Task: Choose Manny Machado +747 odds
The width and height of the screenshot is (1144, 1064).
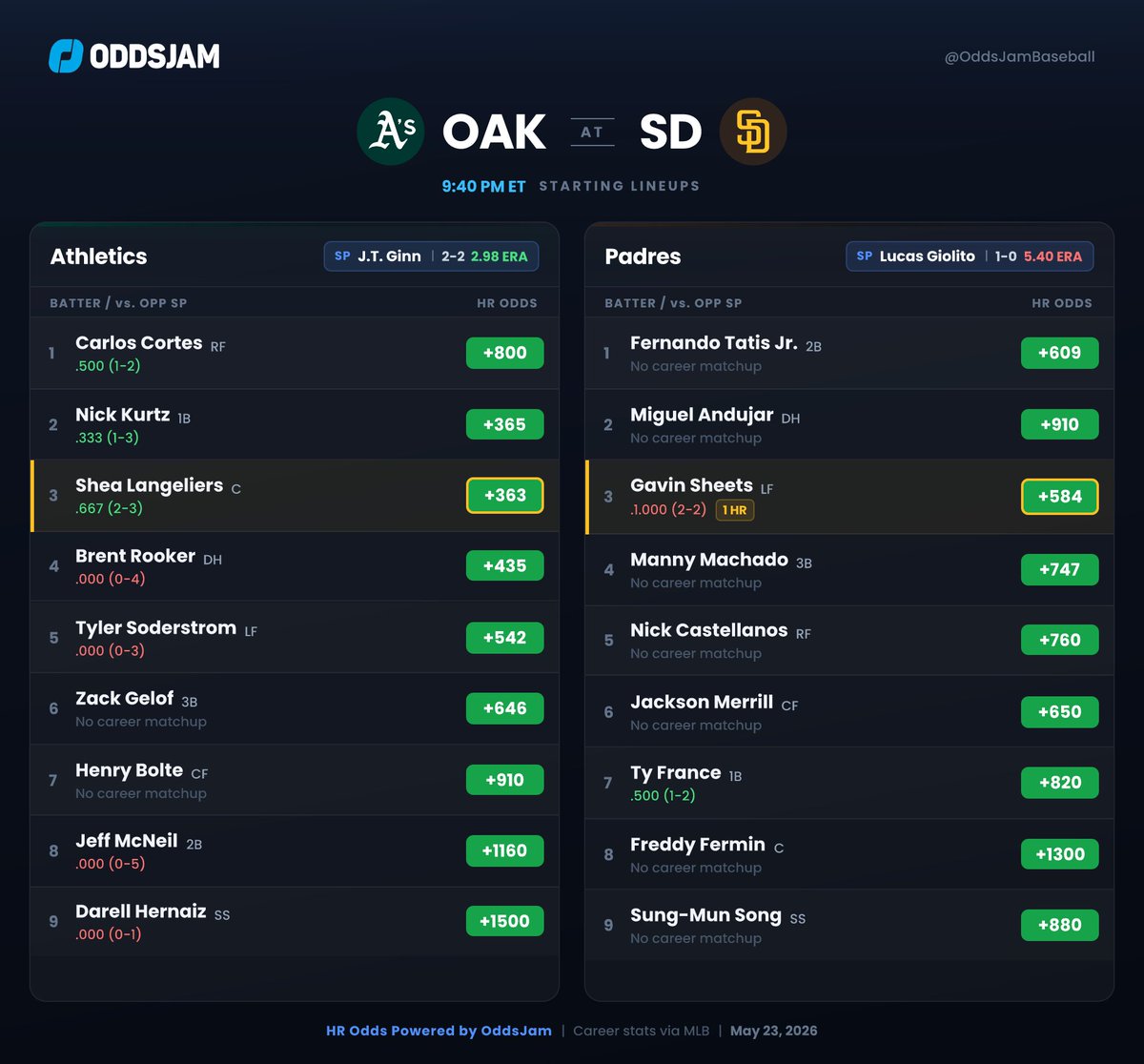Action: click(1059, 569)
